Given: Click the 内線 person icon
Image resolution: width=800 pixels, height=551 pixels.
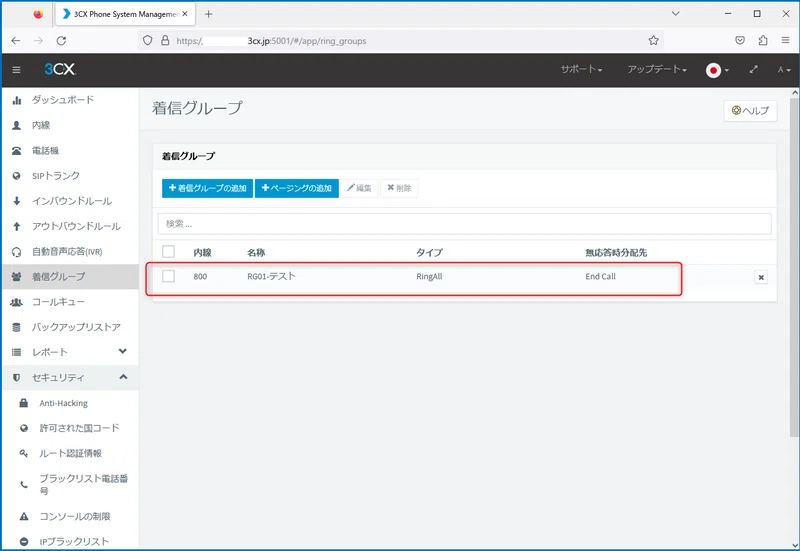Looking at the screenshot, I should pos(16,125).
